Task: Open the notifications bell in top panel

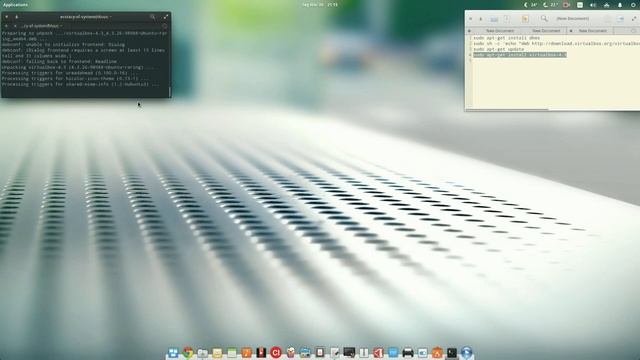Action: coord(620,5)
